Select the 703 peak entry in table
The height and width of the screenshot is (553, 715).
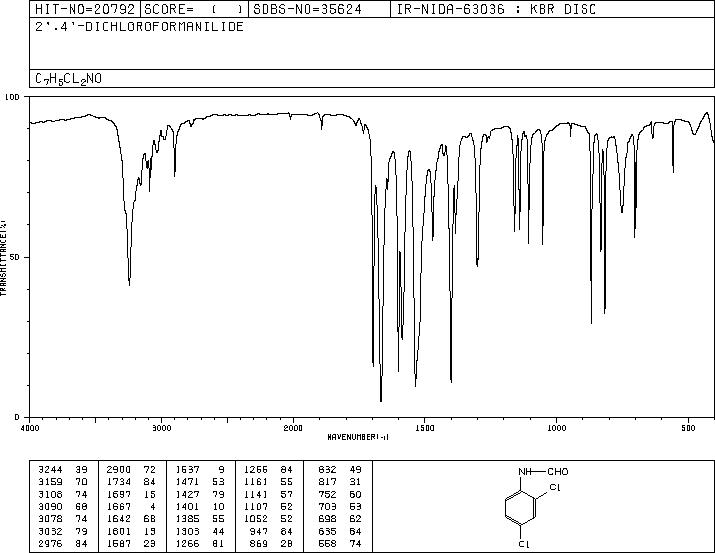click(340, 506)
